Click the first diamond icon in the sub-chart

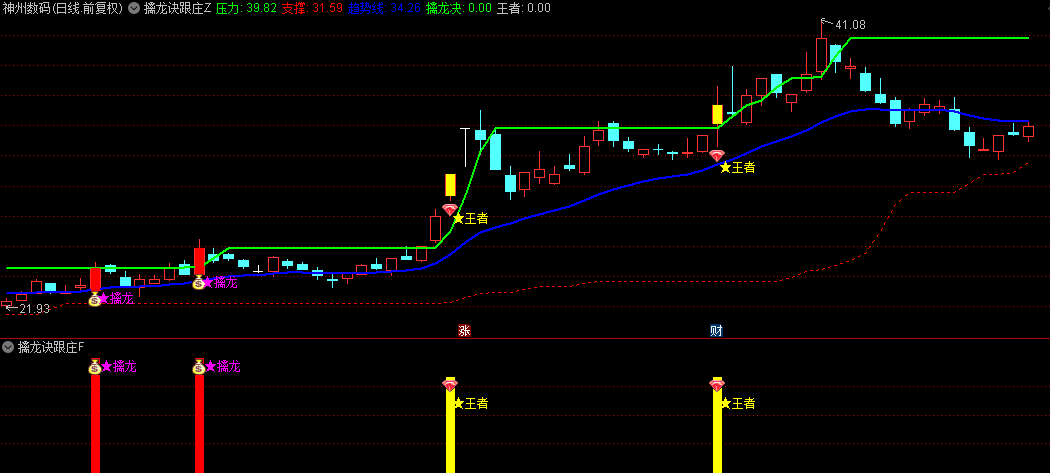point(450,385)
